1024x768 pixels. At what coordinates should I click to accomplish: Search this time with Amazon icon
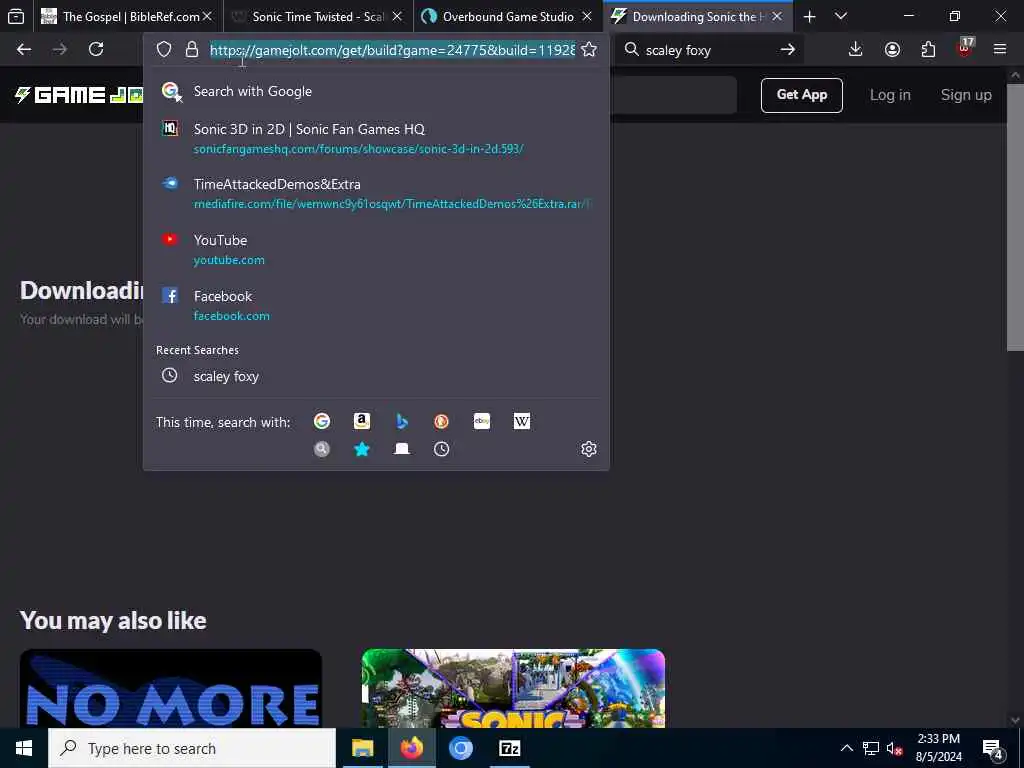click(x=362, y=421)
